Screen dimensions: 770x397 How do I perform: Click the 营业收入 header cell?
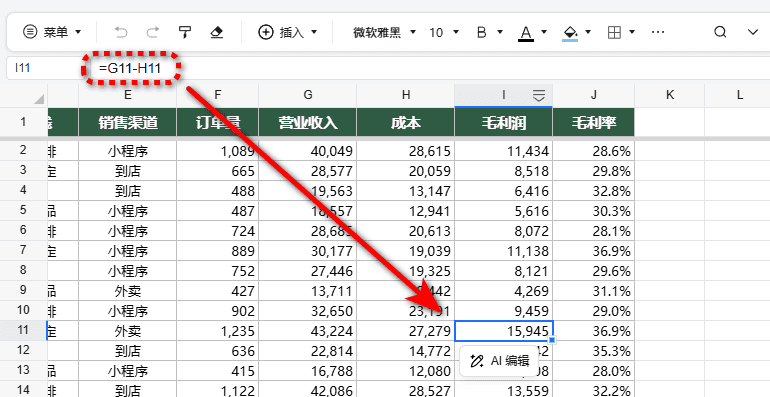point(308,122)
